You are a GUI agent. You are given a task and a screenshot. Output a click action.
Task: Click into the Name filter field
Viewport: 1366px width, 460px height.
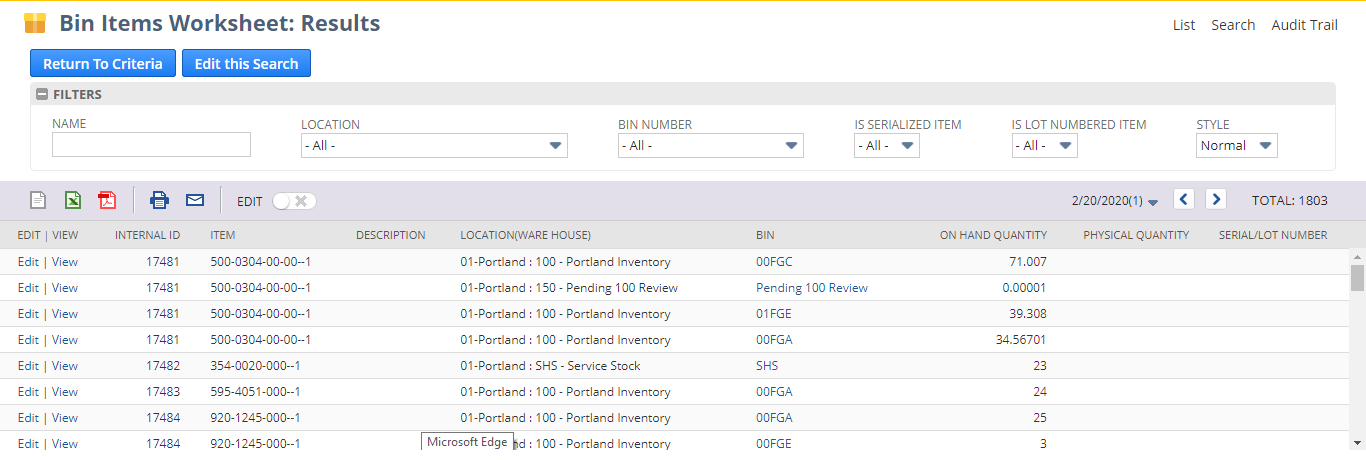151,145
